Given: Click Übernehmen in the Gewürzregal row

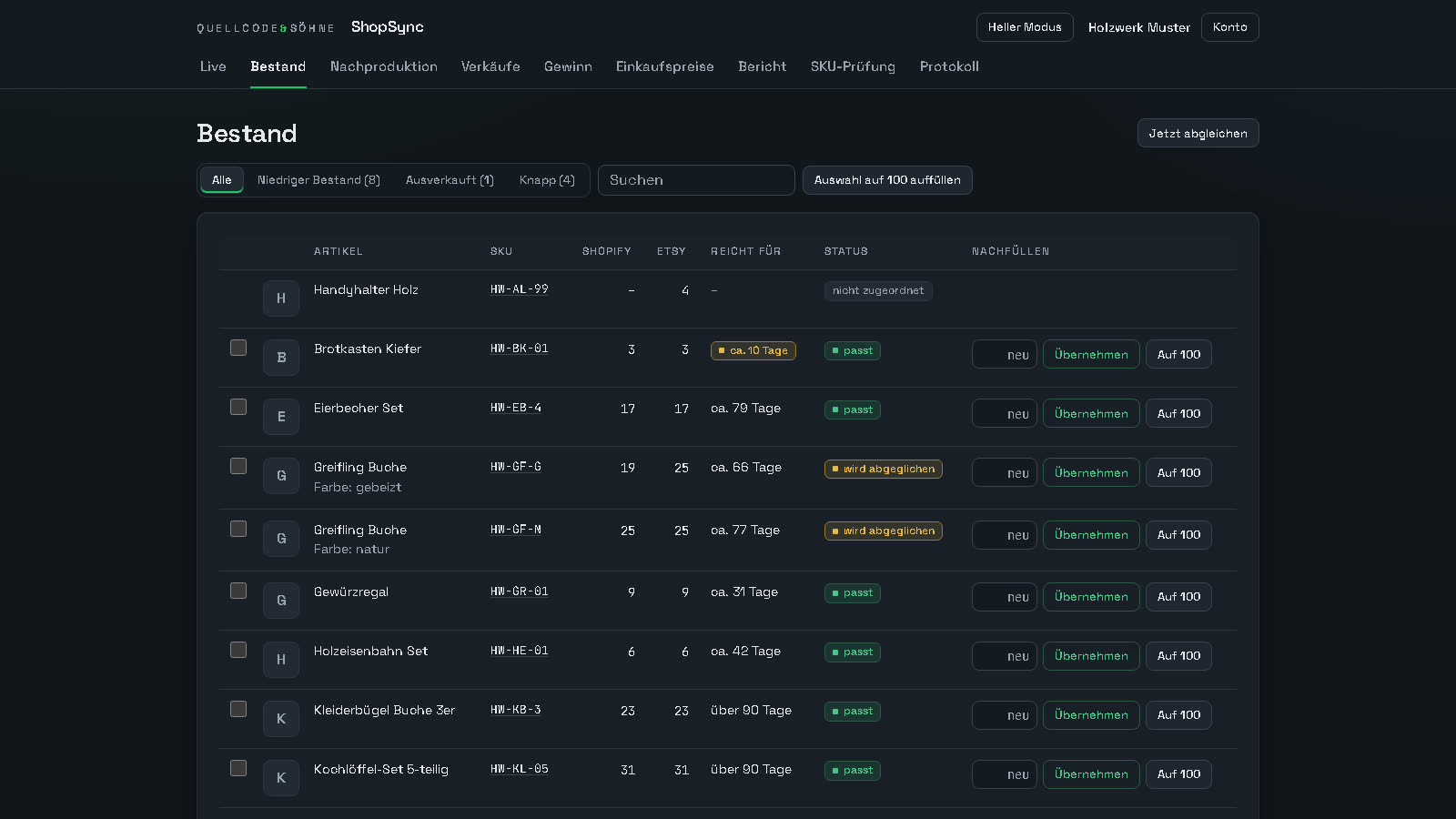Looking at the screenshot, I should [1091, 597].
